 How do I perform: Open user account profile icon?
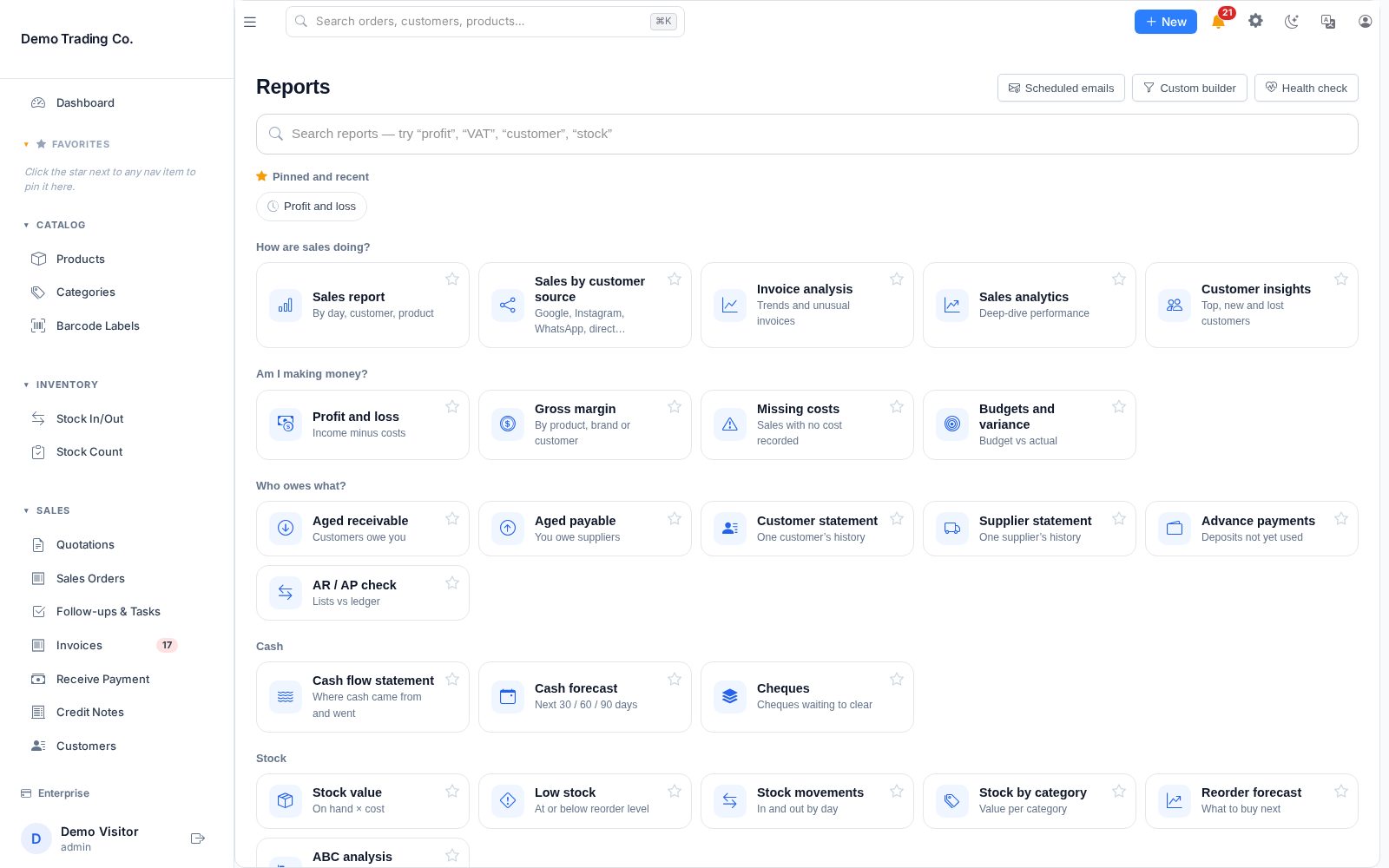(x=1365, y=22)
